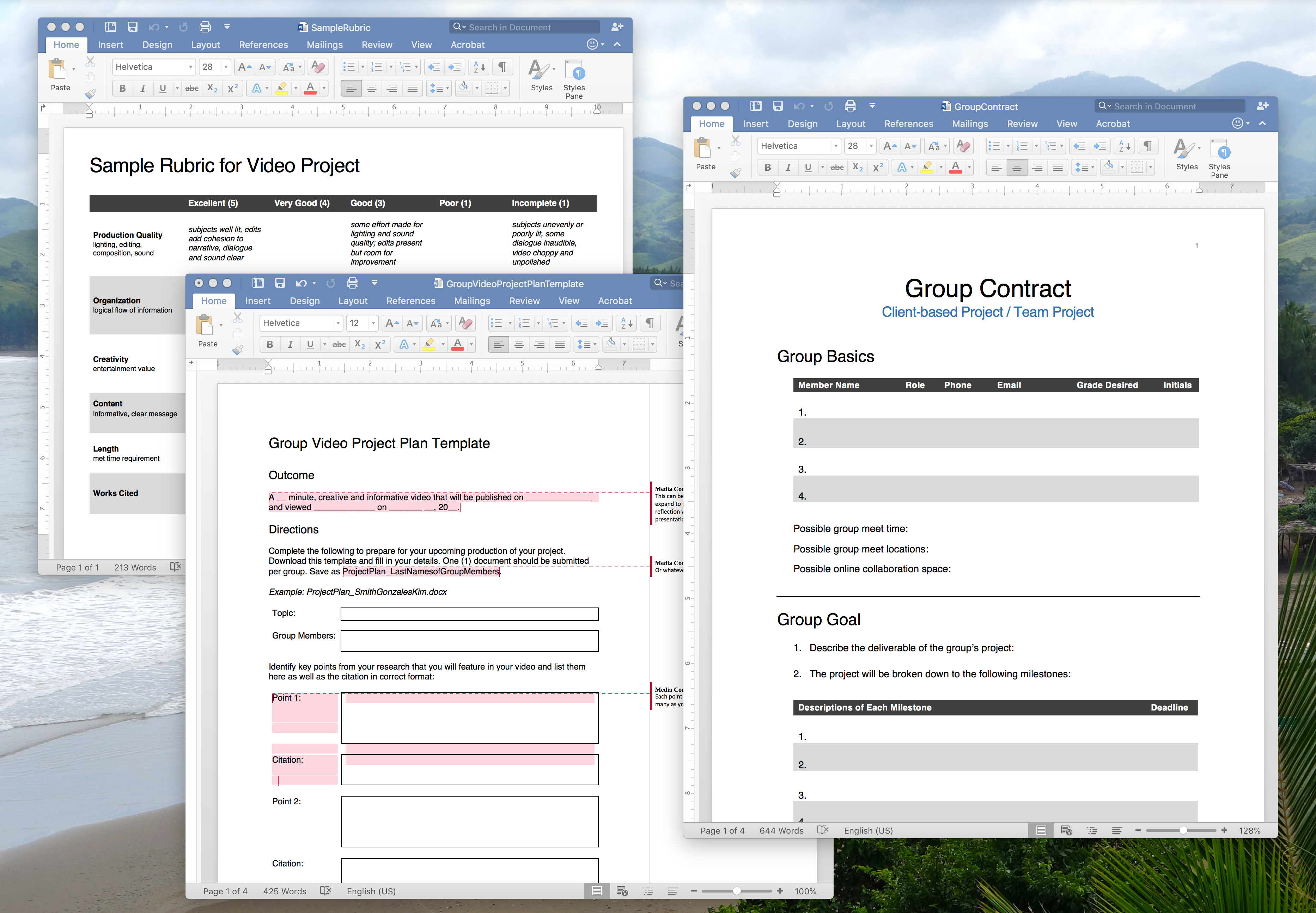This screenshot has height=913, width=1316.
Task: Open font name dropdown in GroupVideoProjectPlanTemplate
Action: click(338, 323)
